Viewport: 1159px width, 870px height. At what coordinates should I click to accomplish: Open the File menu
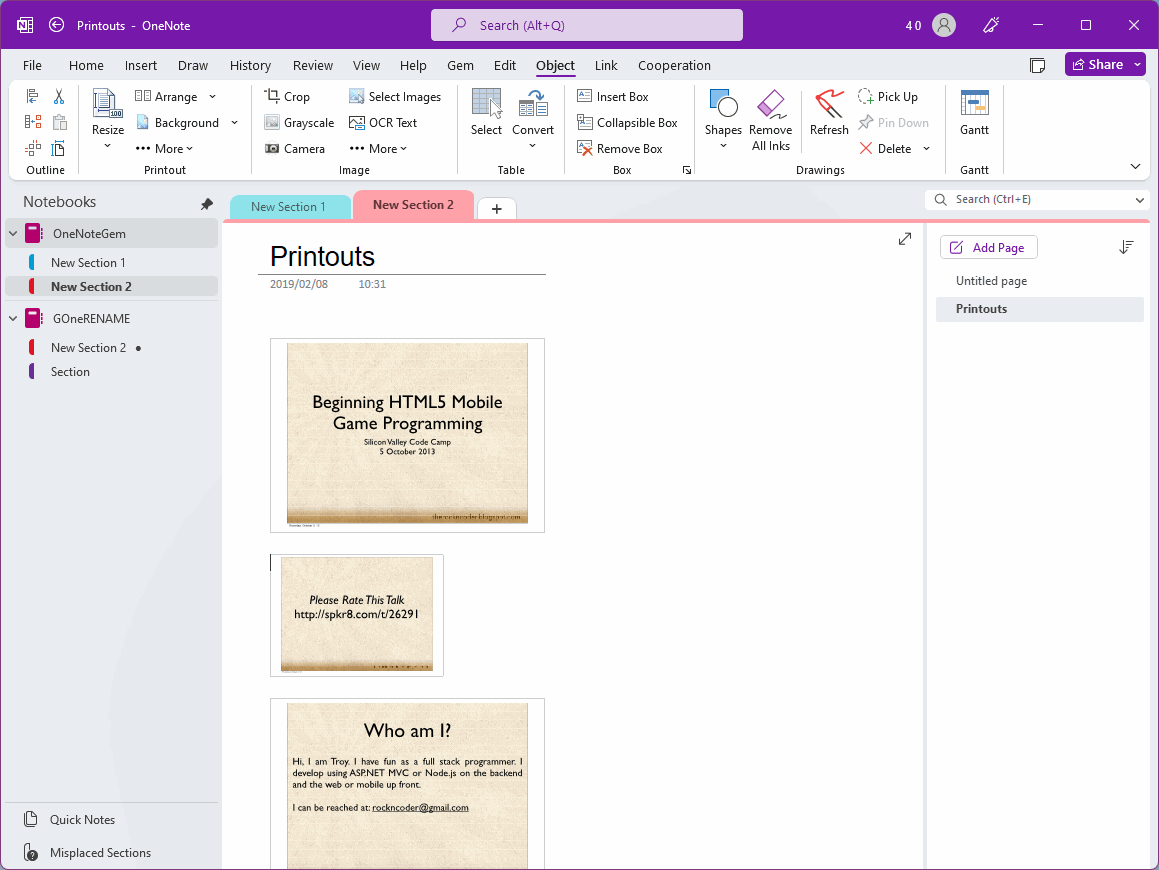click(33, 65)
